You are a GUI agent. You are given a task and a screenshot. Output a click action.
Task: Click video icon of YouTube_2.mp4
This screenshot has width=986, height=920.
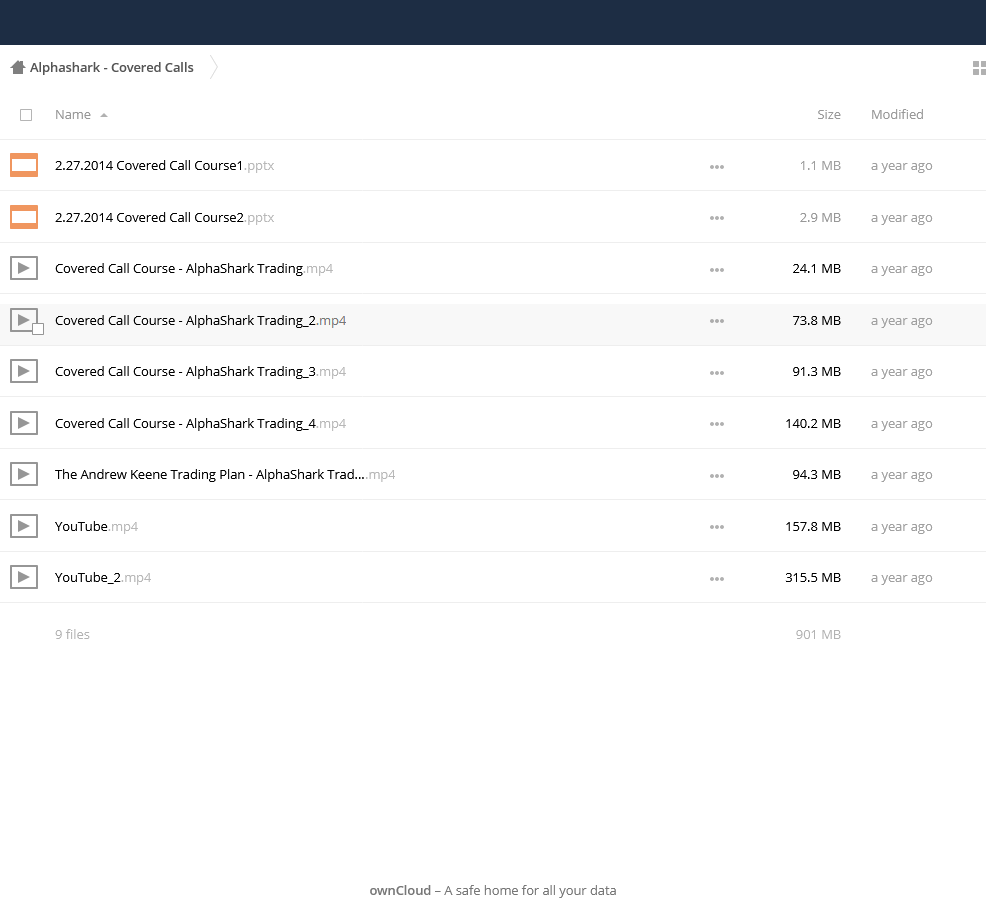click(24, 577)
